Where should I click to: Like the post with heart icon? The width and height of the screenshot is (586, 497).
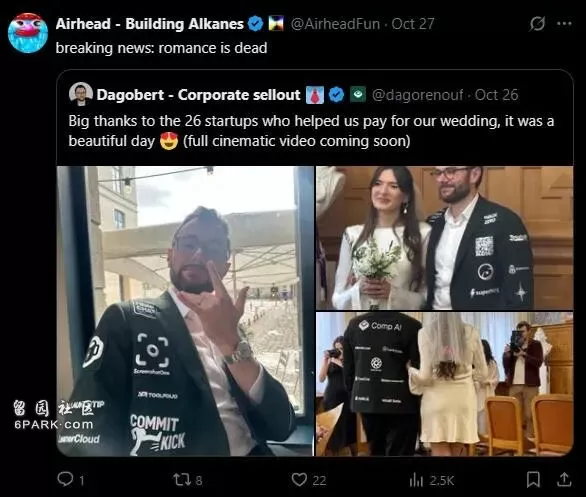[x=299, y=479]
